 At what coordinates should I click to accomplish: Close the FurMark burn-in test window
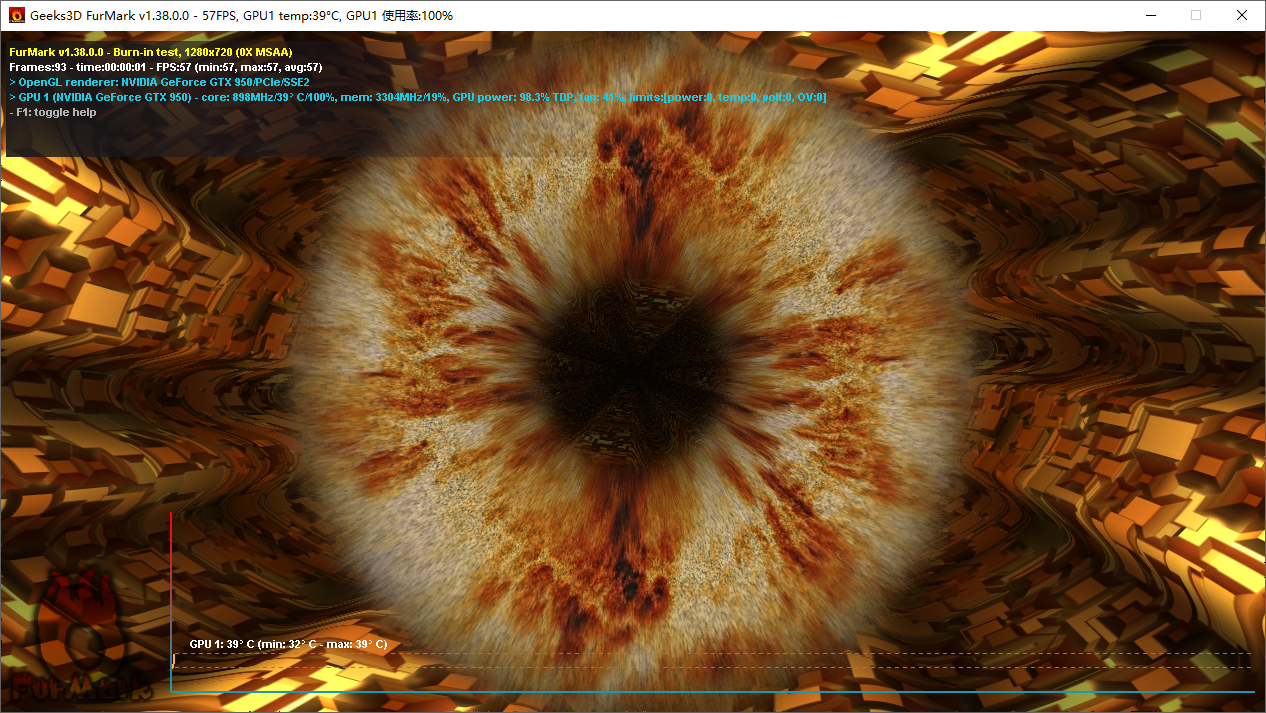point(1241,15)
